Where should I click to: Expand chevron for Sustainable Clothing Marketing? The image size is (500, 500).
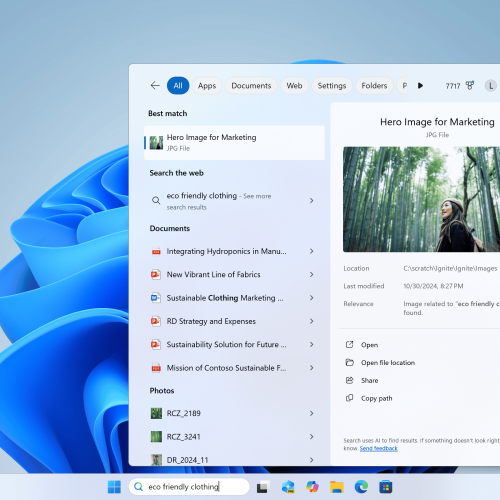click(x=311, y=298)
